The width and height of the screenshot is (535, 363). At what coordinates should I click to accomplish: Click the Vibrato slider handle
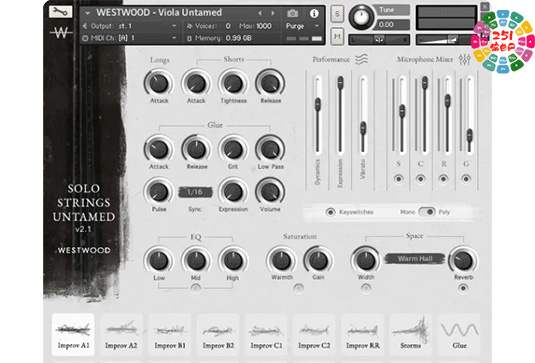tap(363, 128)
